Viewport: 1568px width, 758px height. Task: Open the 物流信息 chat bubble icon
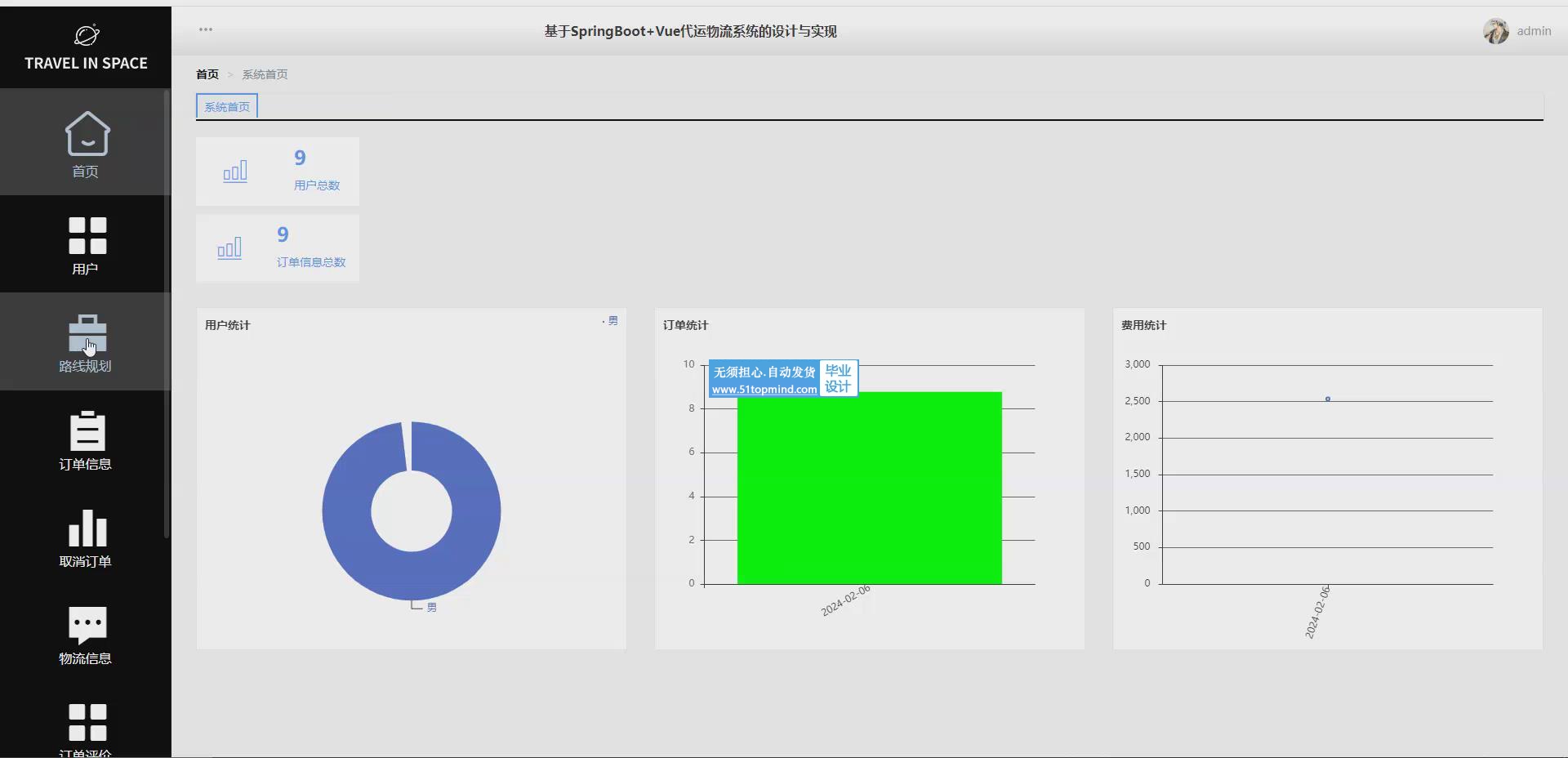click(x=87, y=625)
